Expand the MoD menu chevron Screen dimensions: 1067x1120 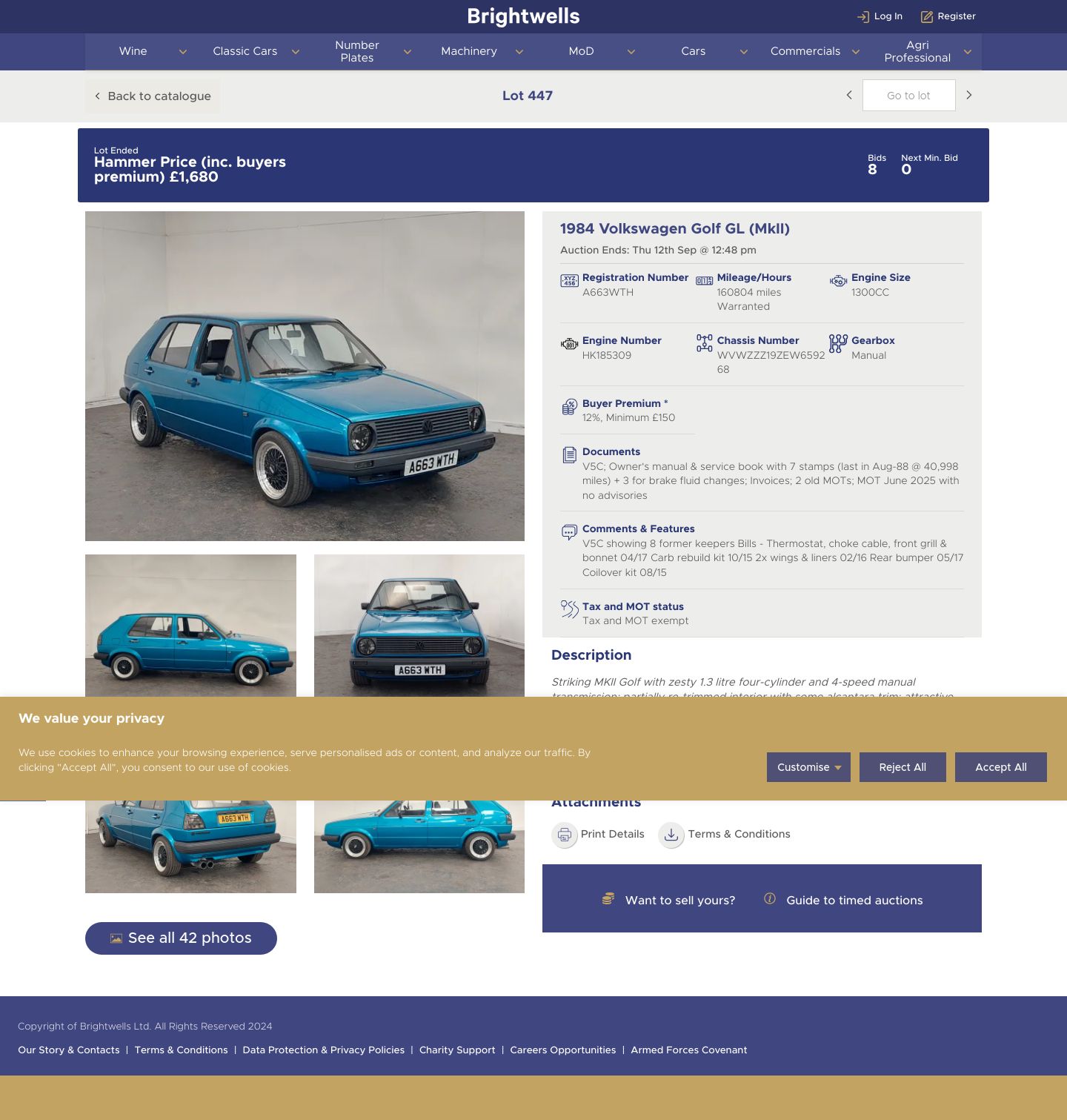click(x=631, y=52)
